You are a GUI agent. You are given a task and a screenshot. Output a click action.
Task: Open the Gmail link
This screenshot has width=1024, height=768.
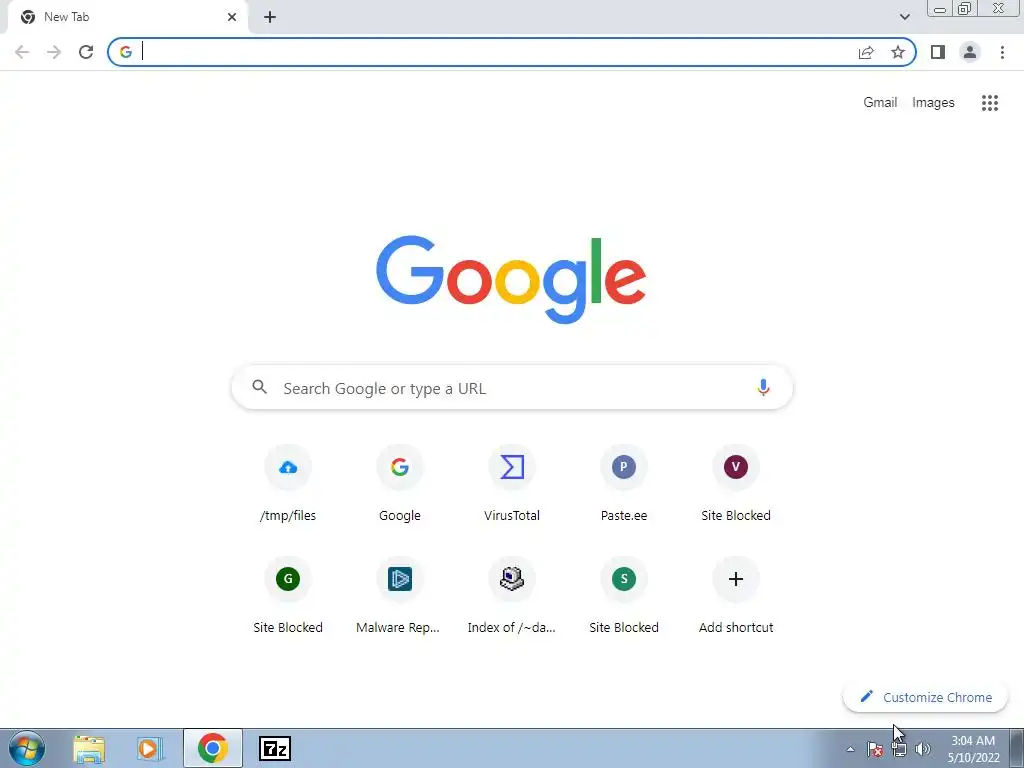(x=880, y=103)
